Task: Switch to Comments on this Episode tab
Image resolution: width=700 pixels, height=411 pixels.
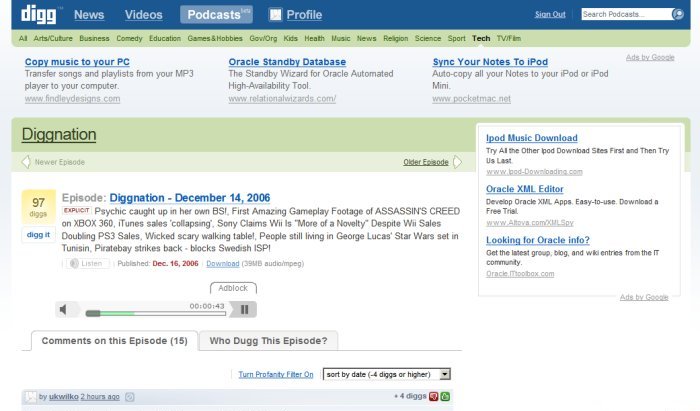Action: [114, 341]
